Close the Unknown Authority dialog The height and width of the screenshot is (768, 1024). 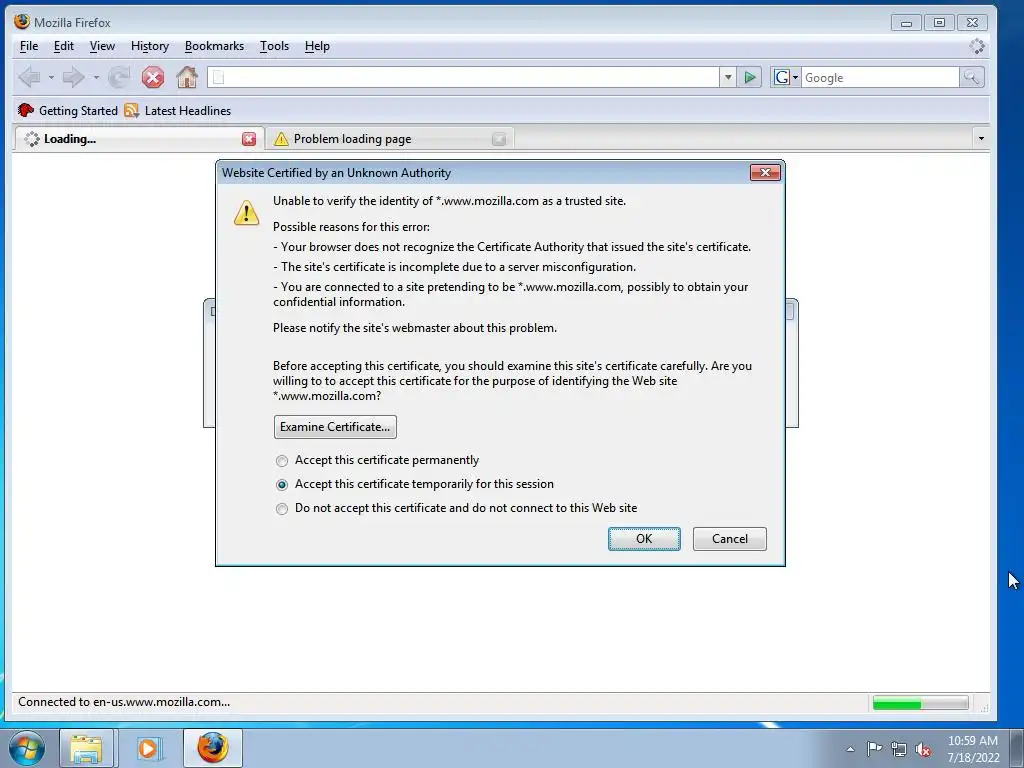(x=765, y=172)
